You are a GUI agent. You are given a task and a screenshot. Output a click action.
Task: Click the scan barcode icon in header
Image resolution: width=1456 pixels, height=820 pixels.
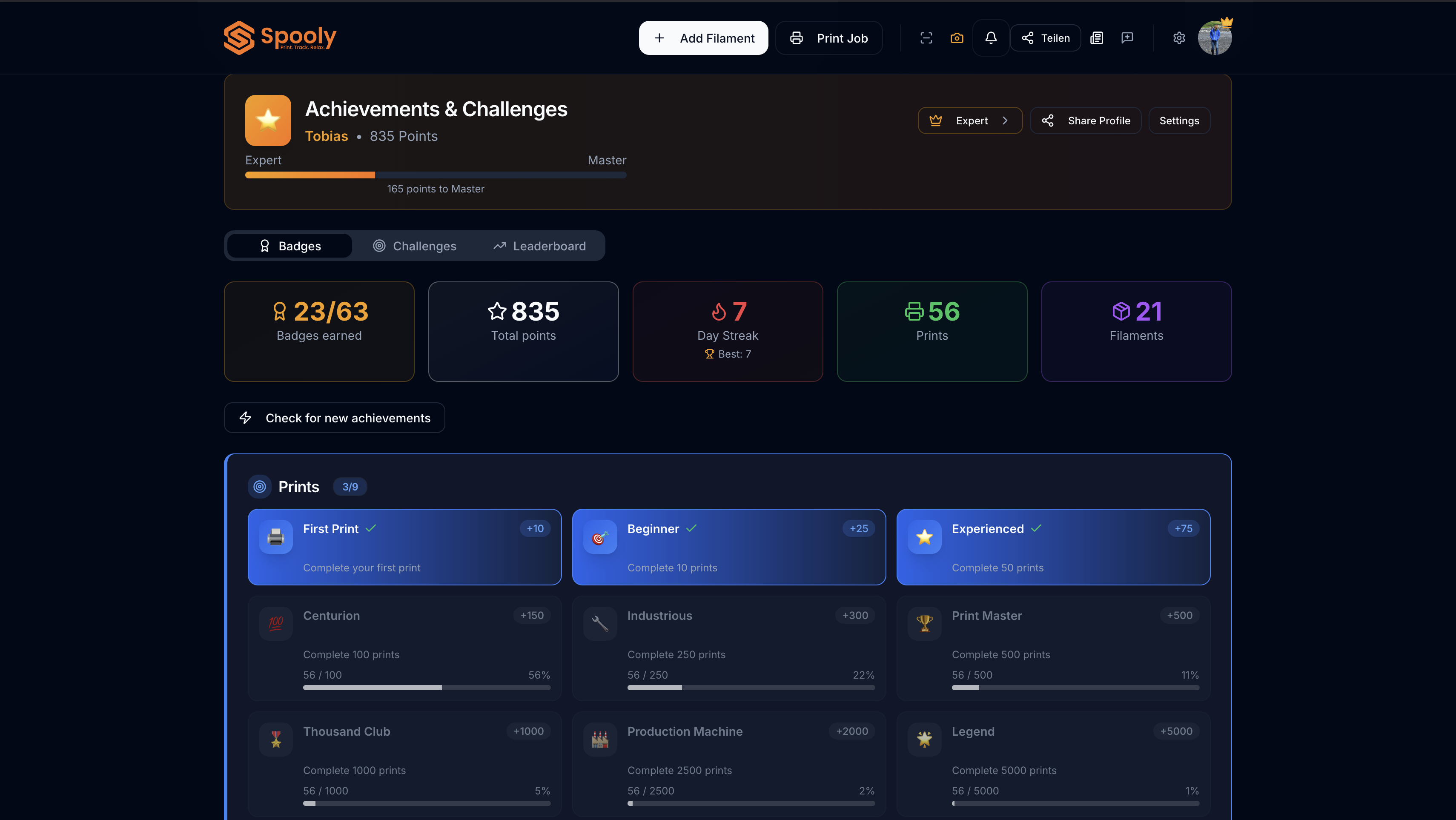coord(926,38)
